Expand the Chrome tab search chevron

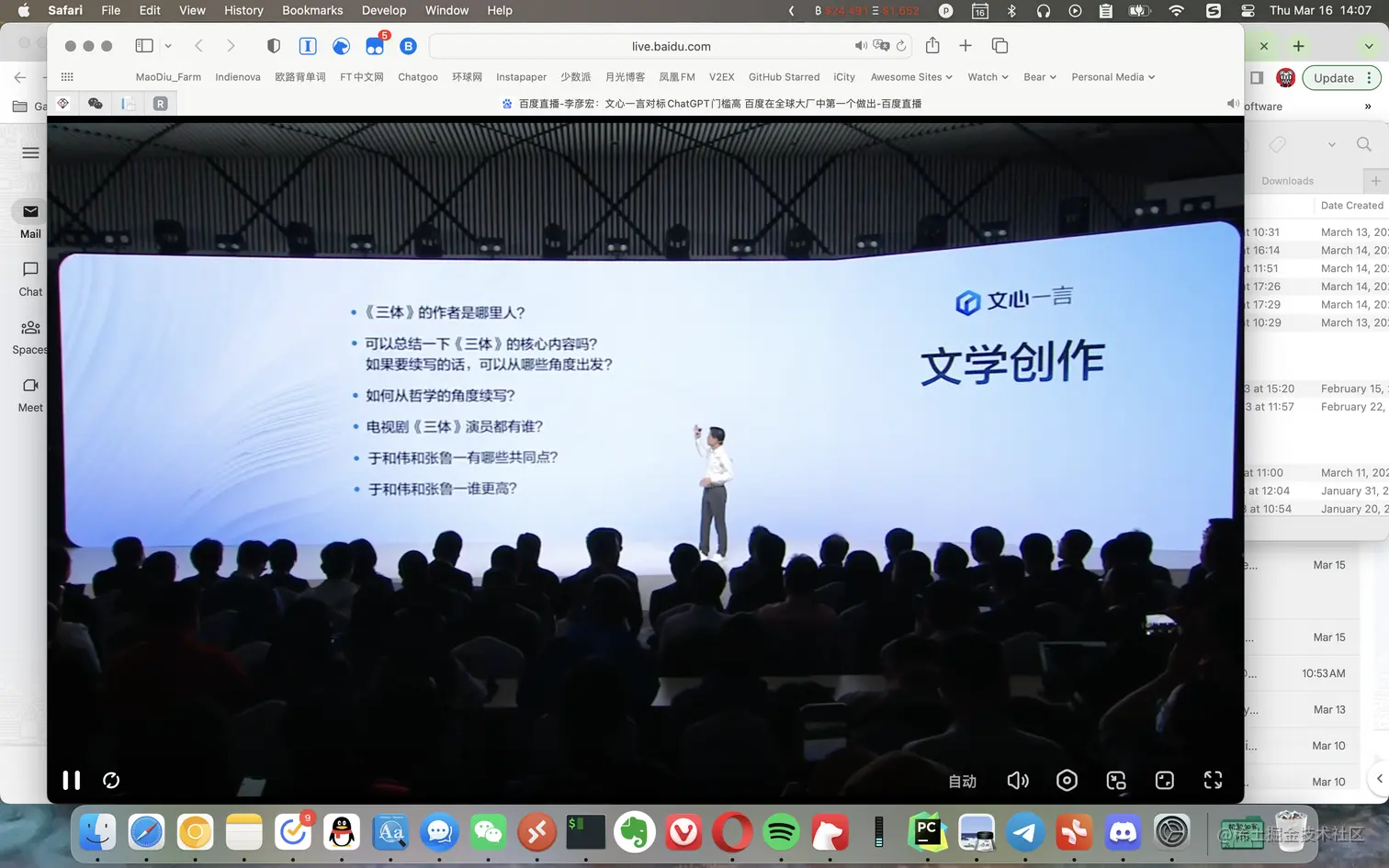(1369, 46)
